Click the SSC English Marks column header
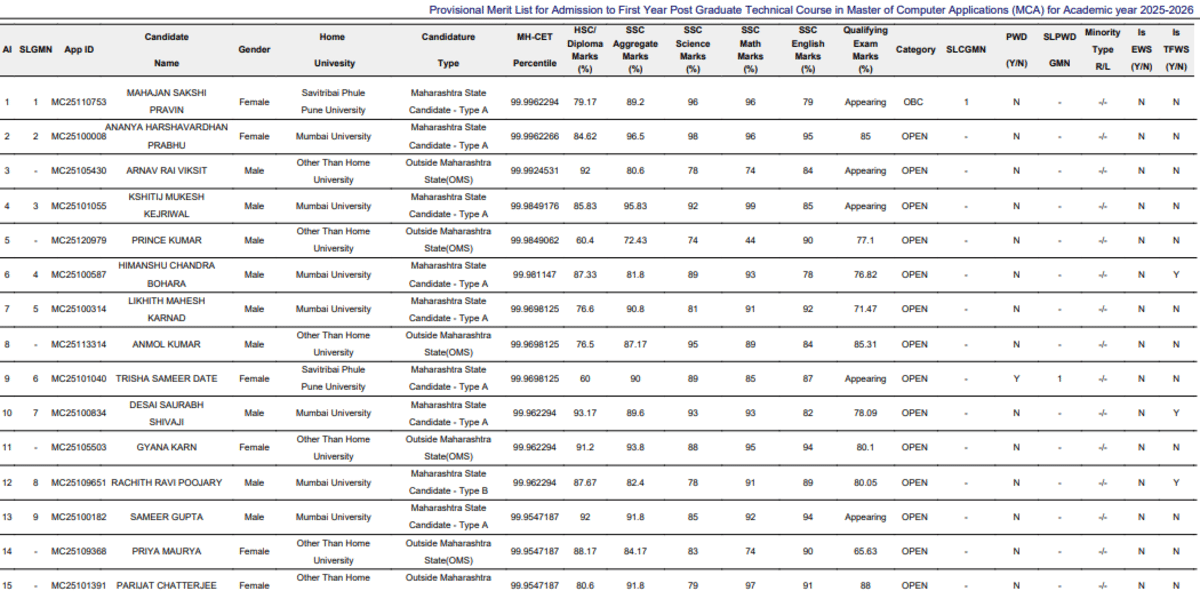 pos(808,50)
